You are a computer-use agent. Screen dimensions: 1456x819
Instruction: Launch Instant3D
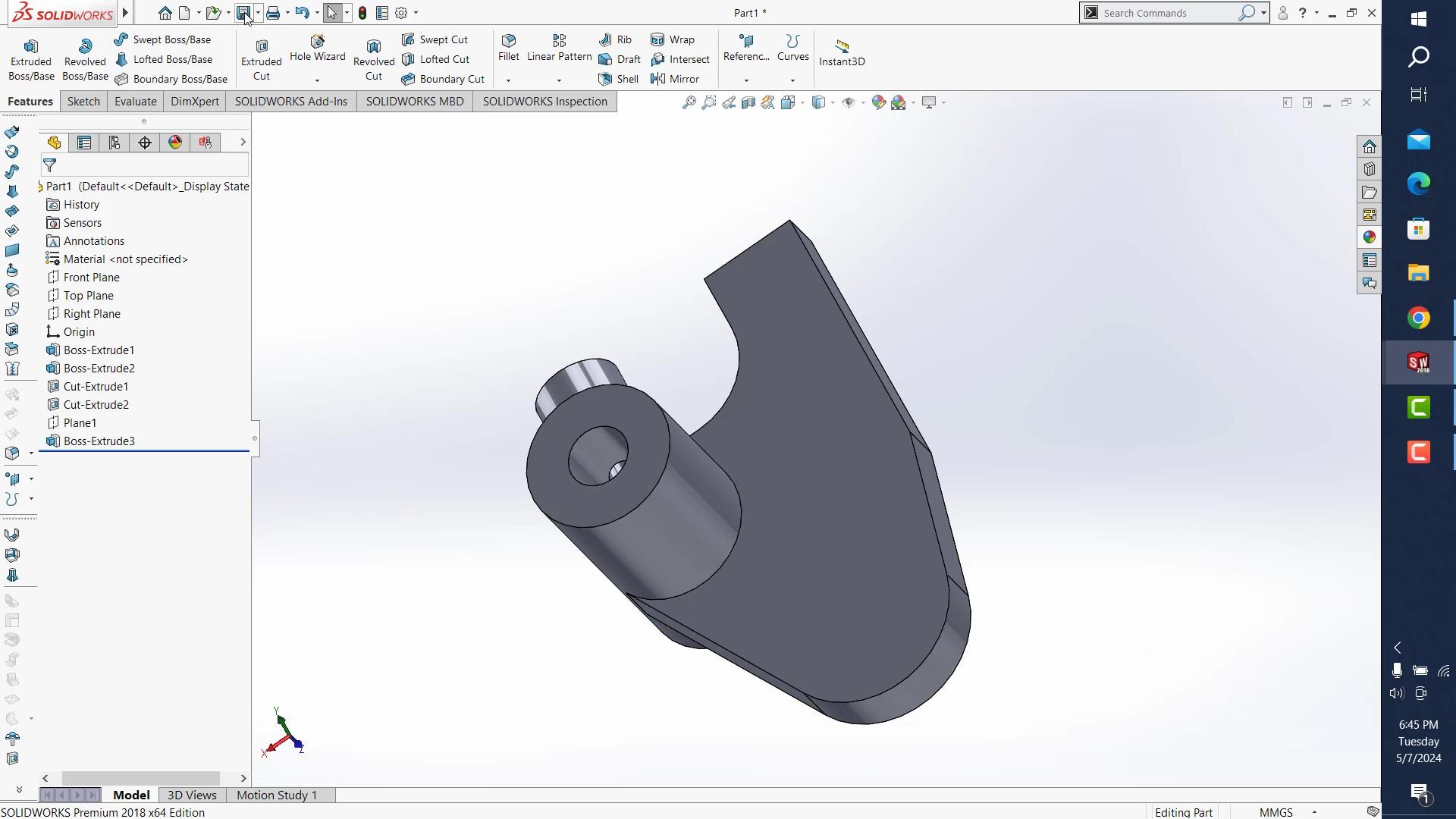point(842,52)
